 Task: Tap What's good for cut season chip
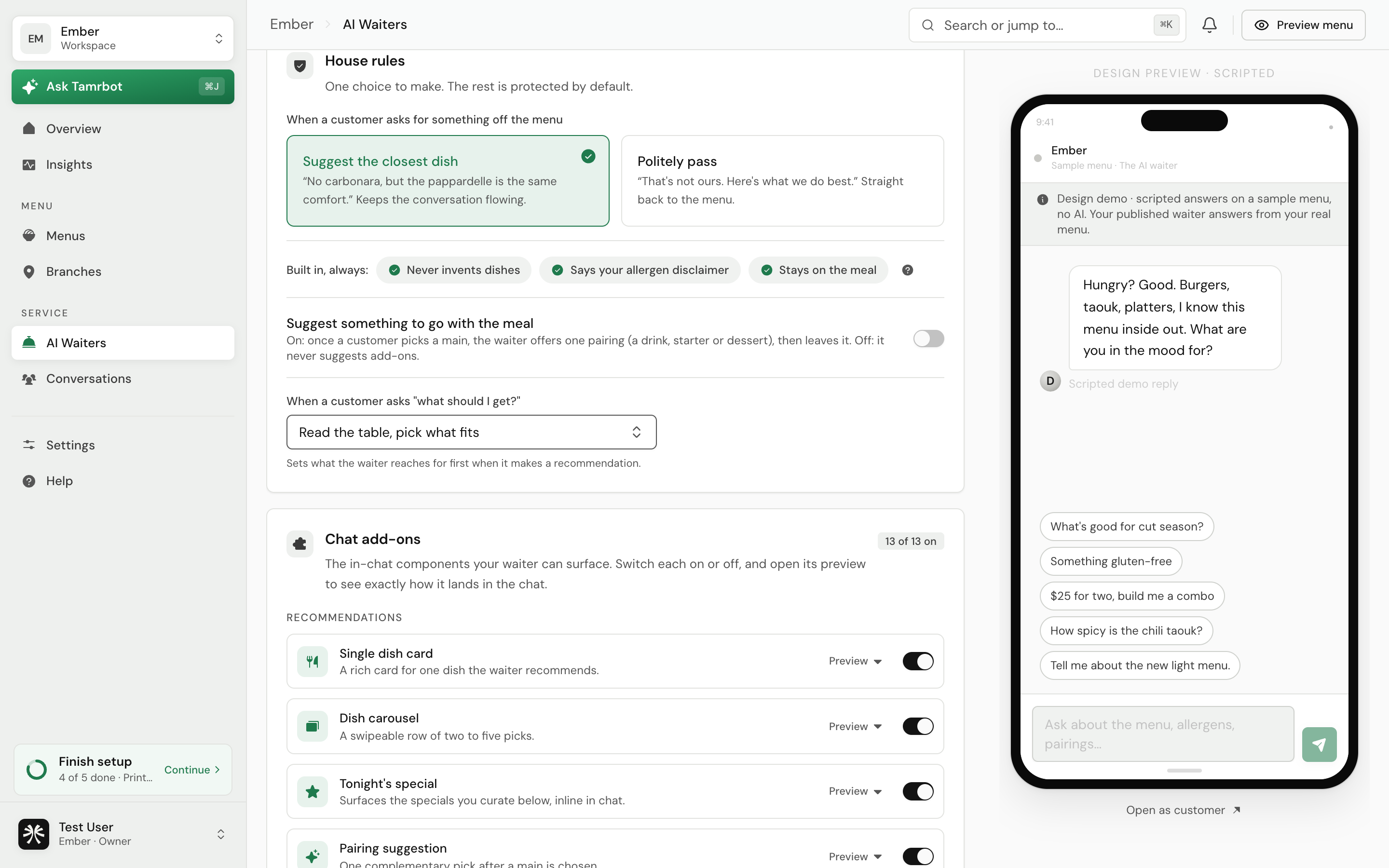(x=1126, y=527)
